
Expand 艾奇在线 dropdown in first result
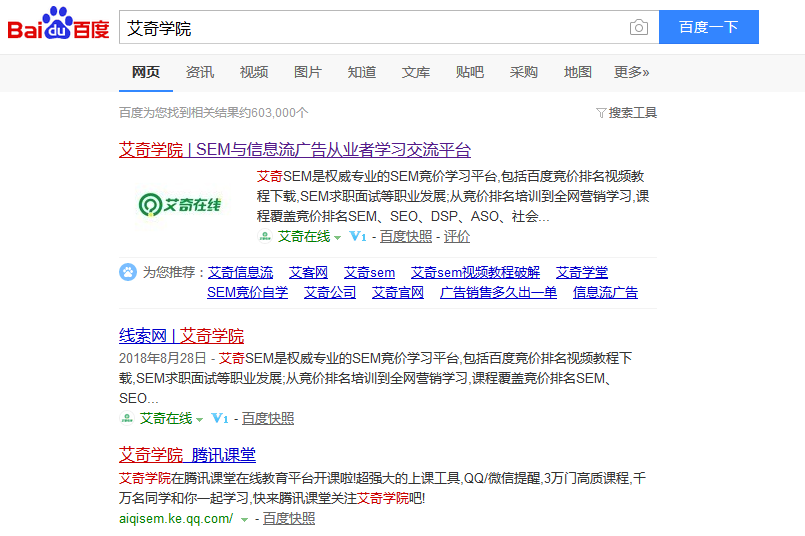(337, 238)
